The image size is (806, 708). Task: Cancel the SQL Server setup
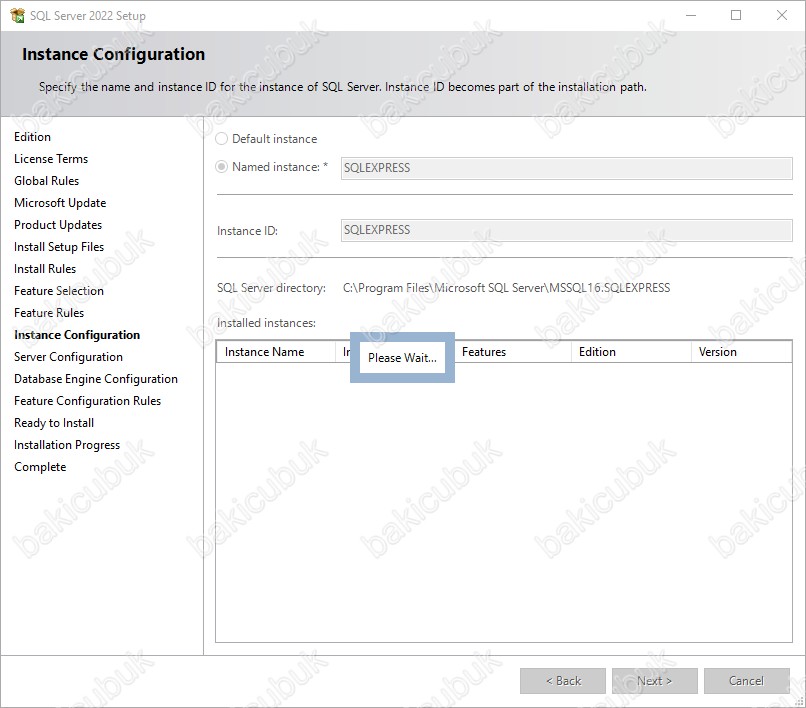(746, 681)
